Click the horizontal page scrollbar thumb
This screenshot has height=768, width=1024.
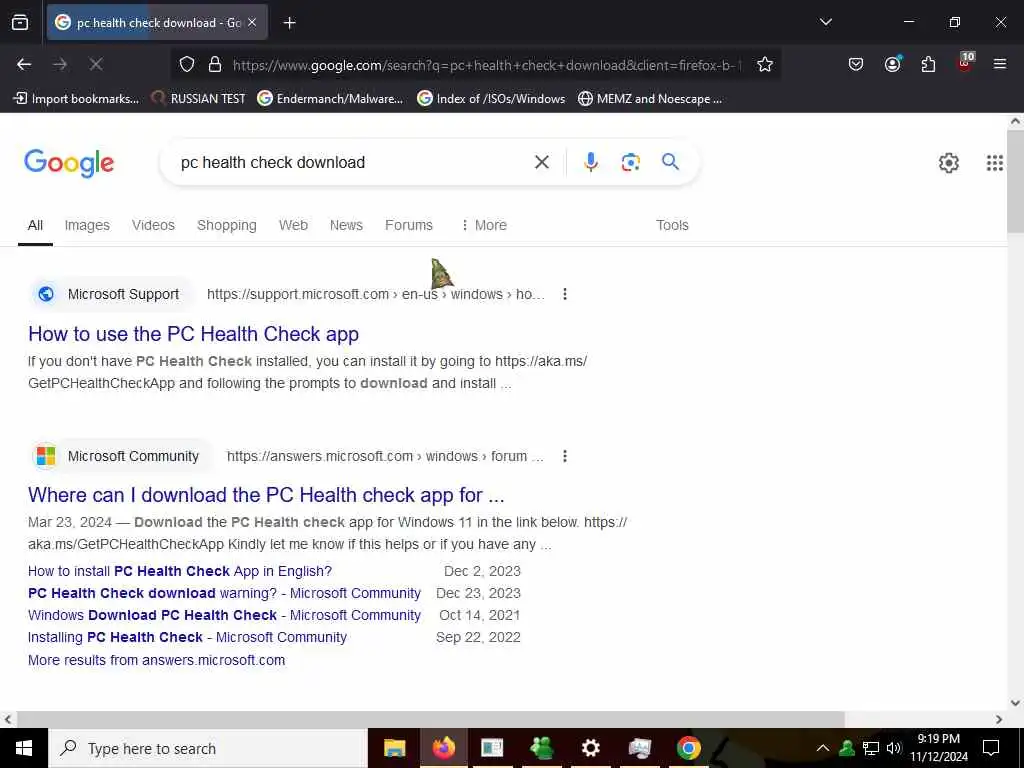click(x=431, y=720)
